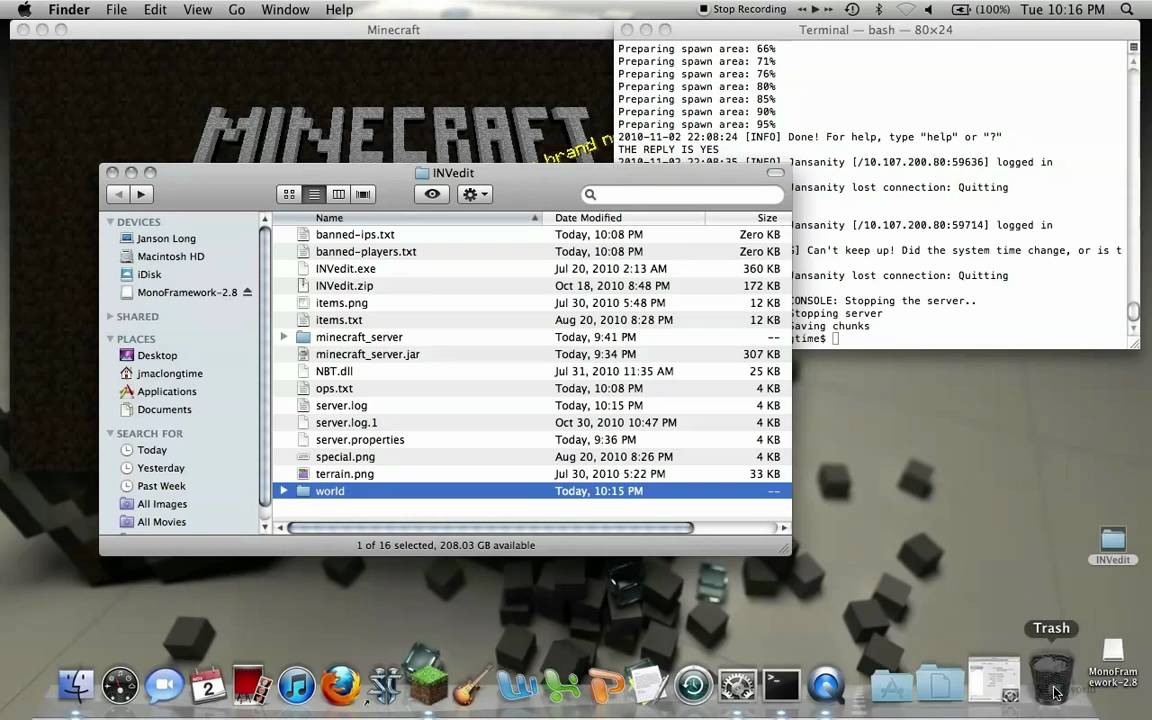The width and height of the screenshot is (1152, 720).
Task: Open the File menu
Action: 116,10
